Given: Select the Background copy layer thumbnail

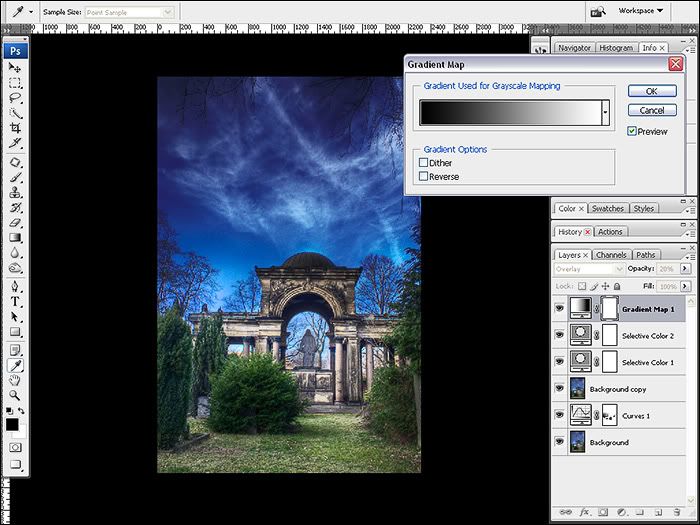Looking at the screenshot, I should pyautogui.click(x=577, y=388).
